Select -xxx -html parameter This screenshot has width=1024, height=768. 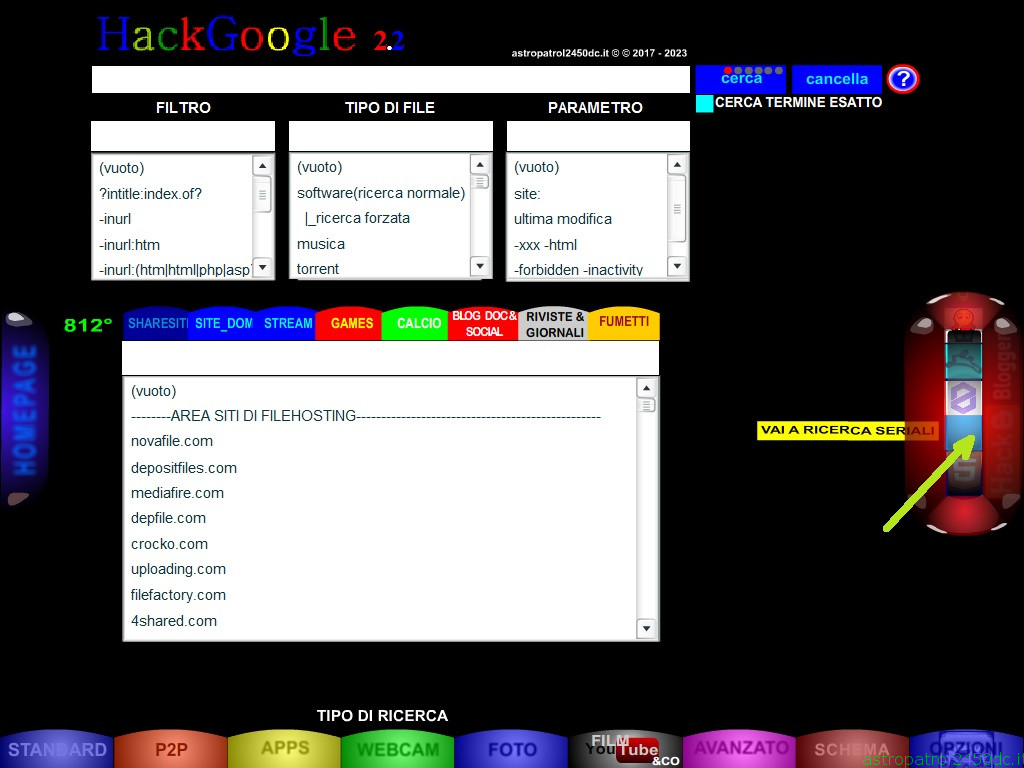click(x=545, y=245)
